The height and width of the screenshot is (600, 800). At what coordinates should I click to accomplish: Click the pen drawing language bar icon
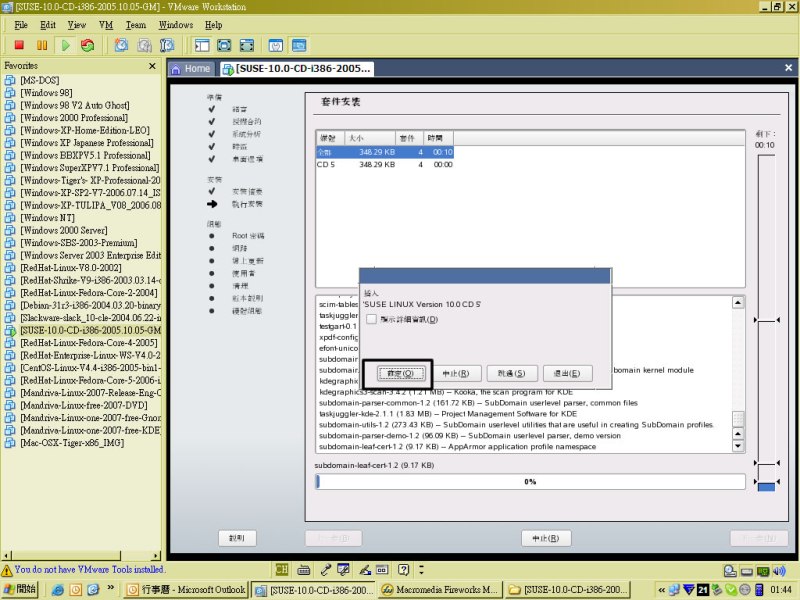(365, 570)
